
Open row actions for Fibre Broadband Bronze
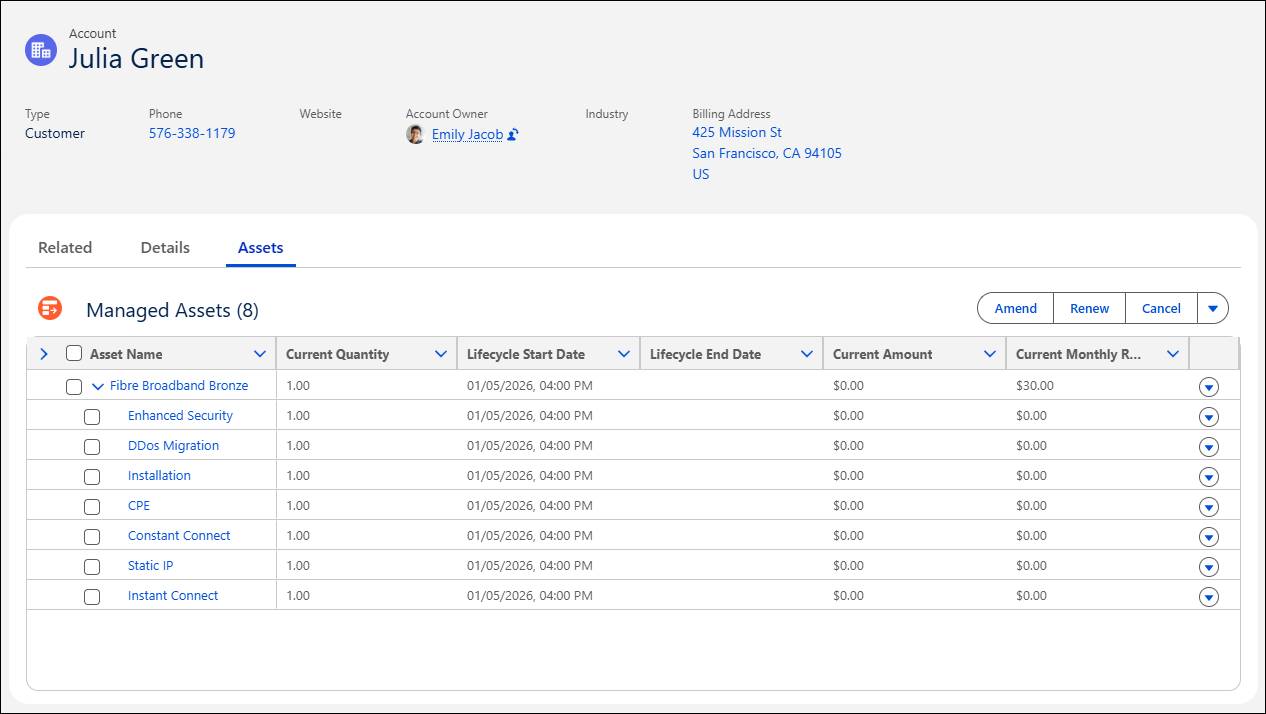click(1209, 387)
